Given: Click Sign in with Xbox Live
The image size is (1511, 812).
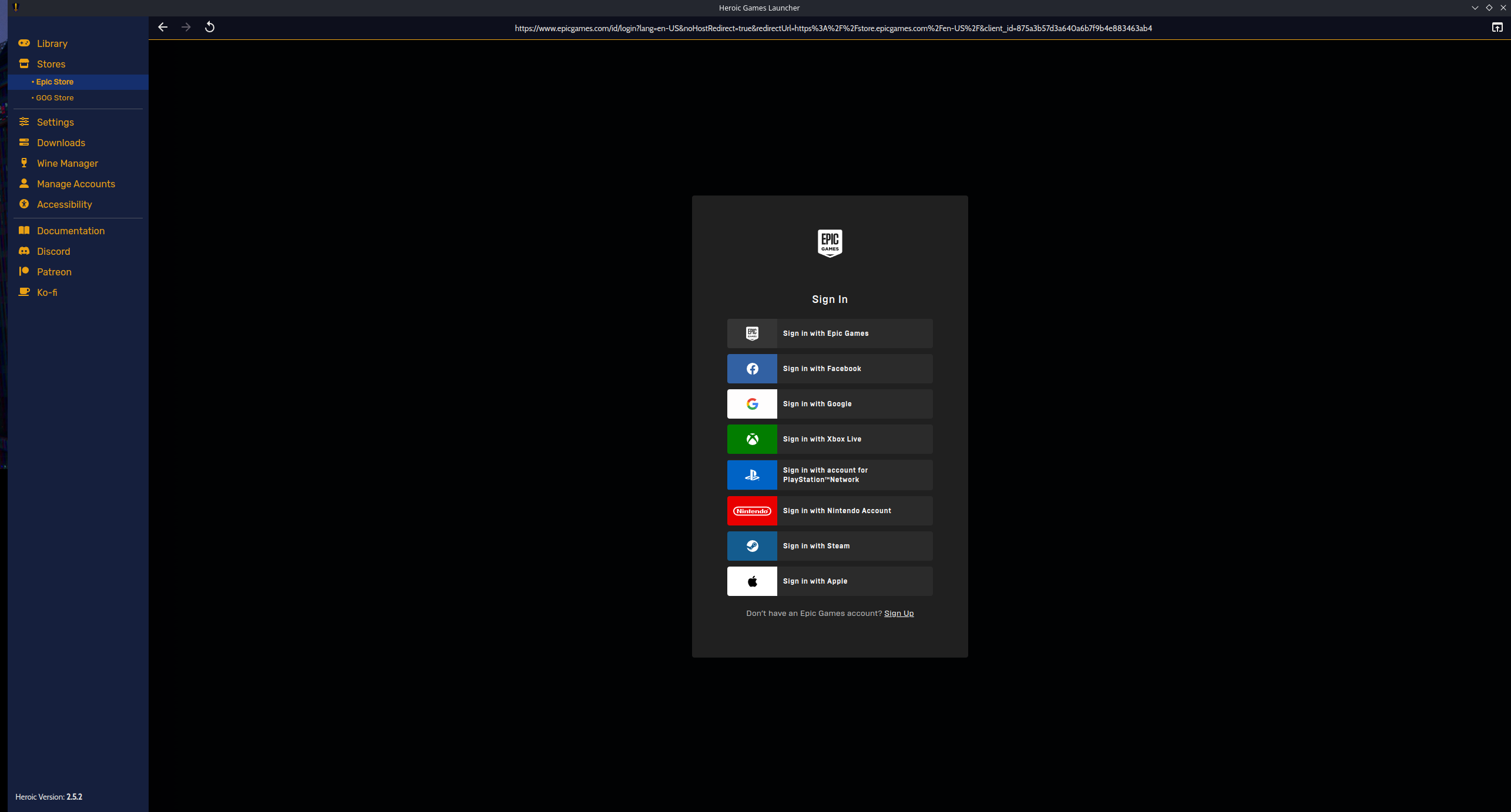Looking at the screenshot, I should (829, 439).
